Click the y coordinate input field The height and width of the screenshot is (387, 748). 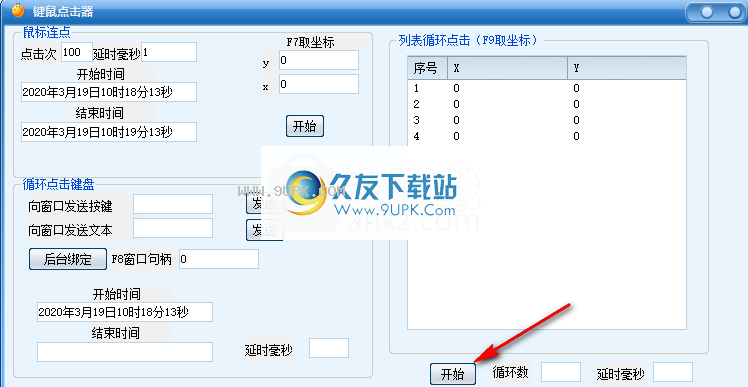click(319, 60)
